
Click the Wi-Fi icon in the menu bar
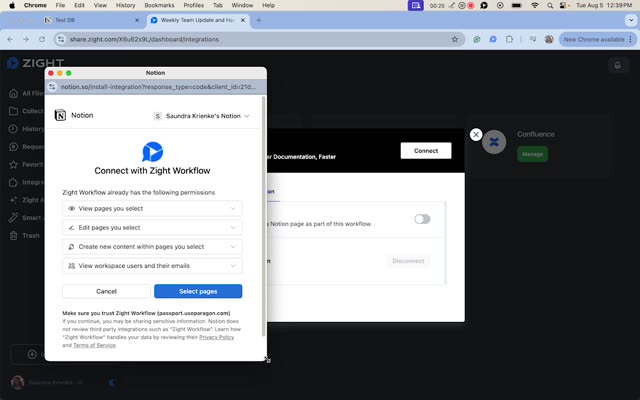(535, 5)
